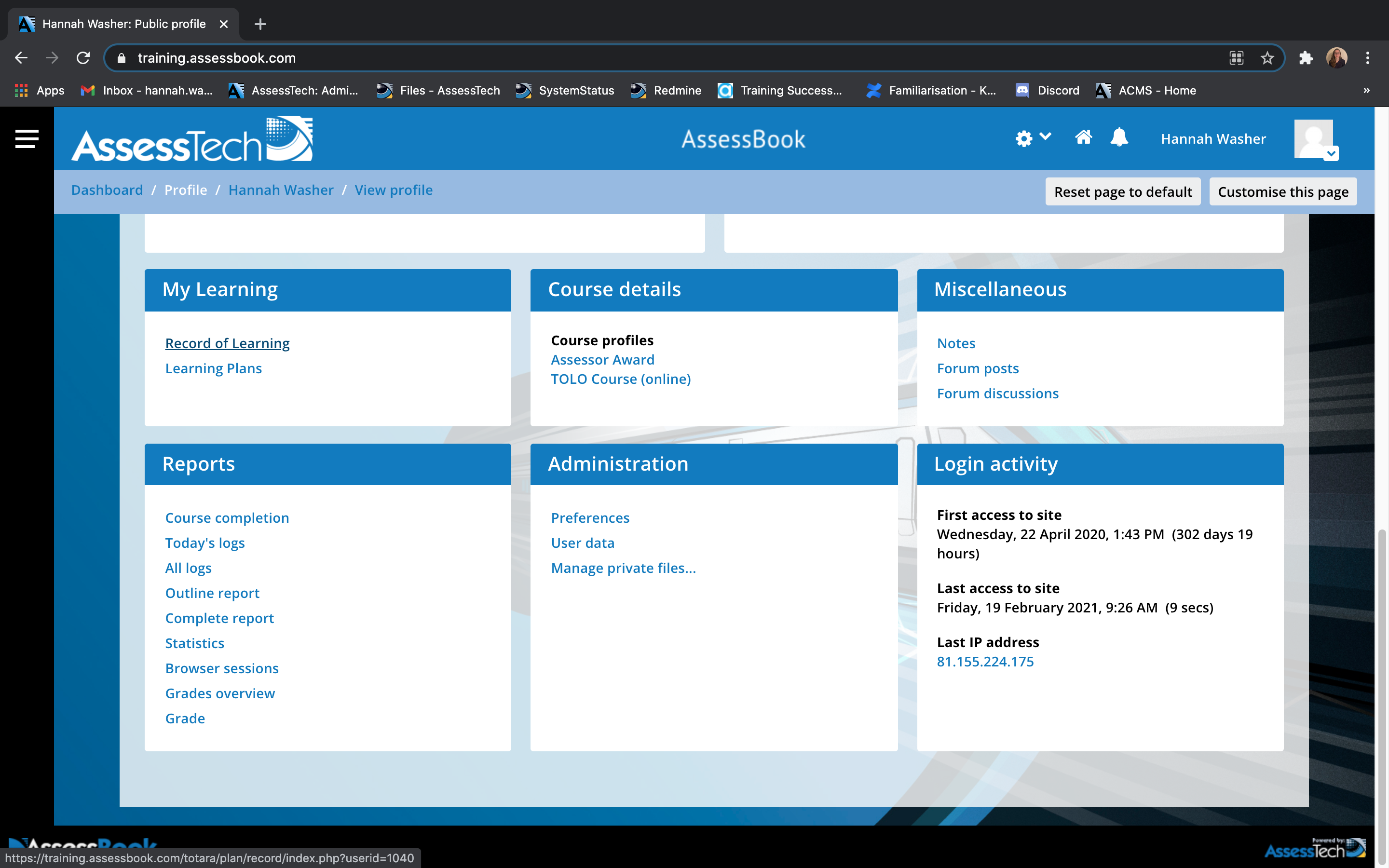This screenshot has width=1389, height=868.
Task: Open User data under Administration
Action: tap(583, 543)
